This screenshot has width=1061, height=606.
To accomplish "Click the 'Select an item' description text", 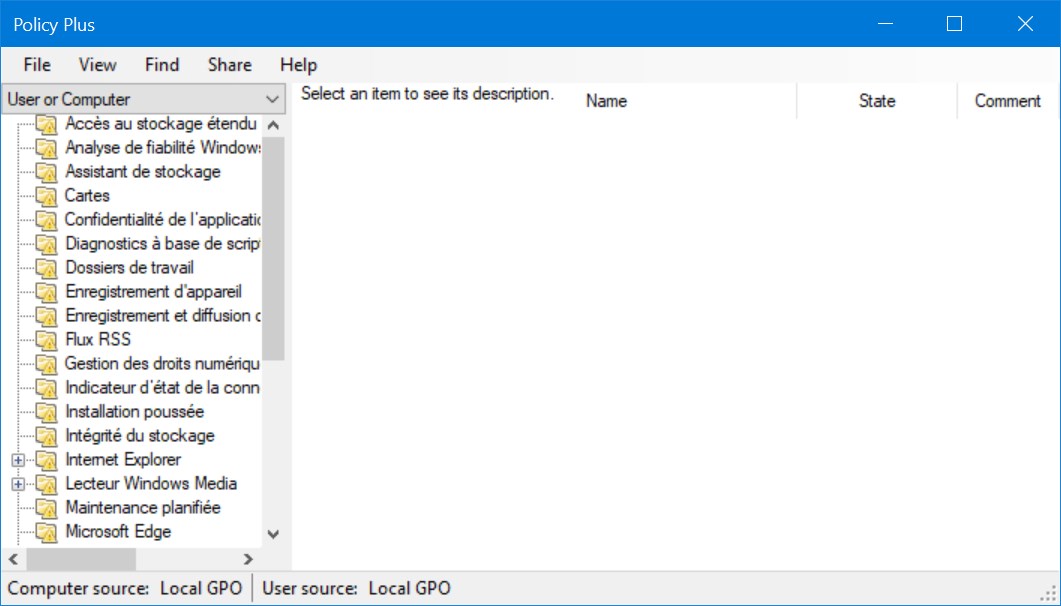I will click(x=428, y=94).
